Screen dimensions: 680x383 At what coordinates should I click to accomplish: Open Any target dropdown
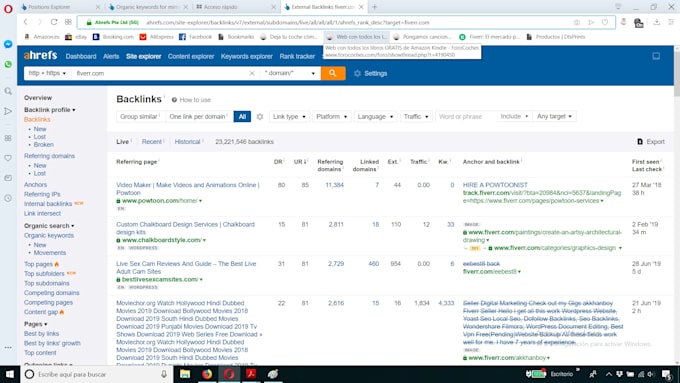click(554, 116)
